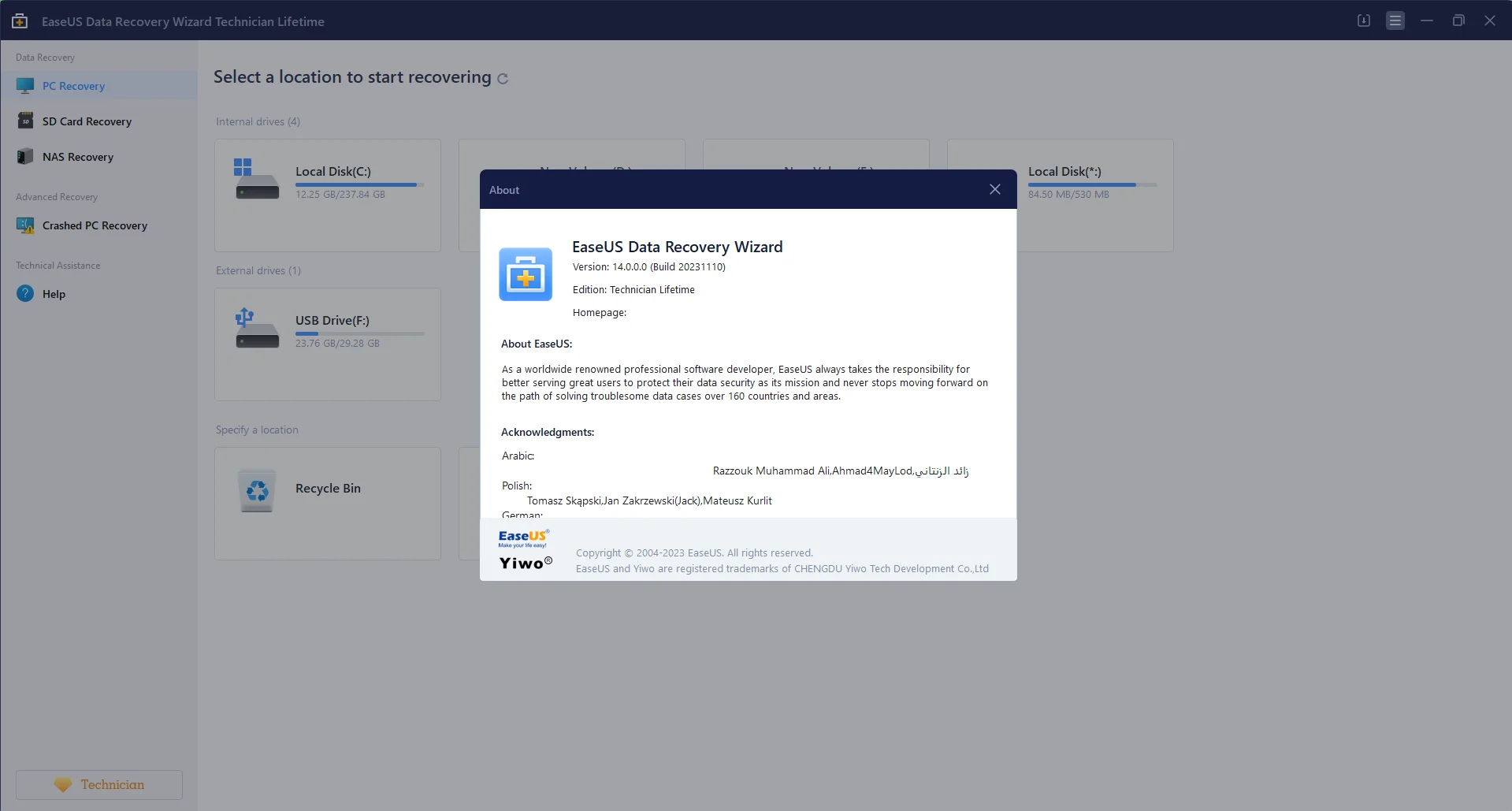Image resolution: width=1512 pixels, height=811 pixels.
Task: Click the Windows system drive icon
Action: tap(257, 179)
